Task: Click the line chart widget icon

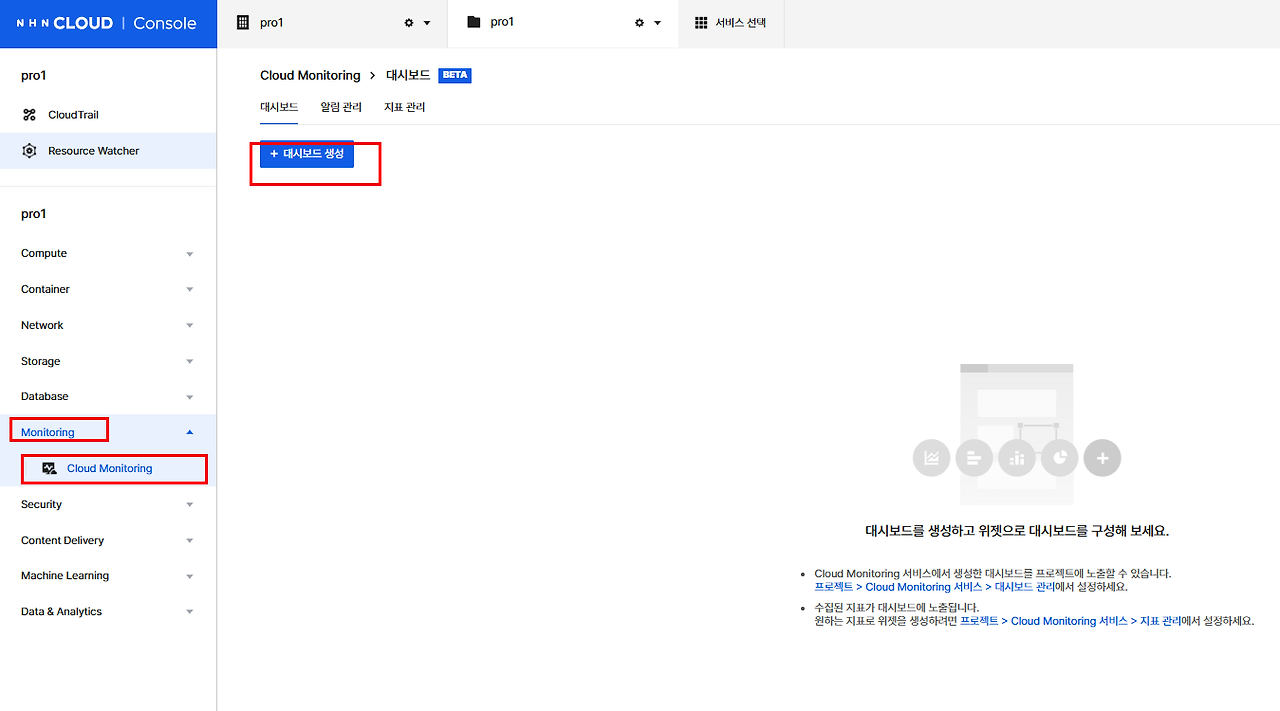Action: coord(931,458)
